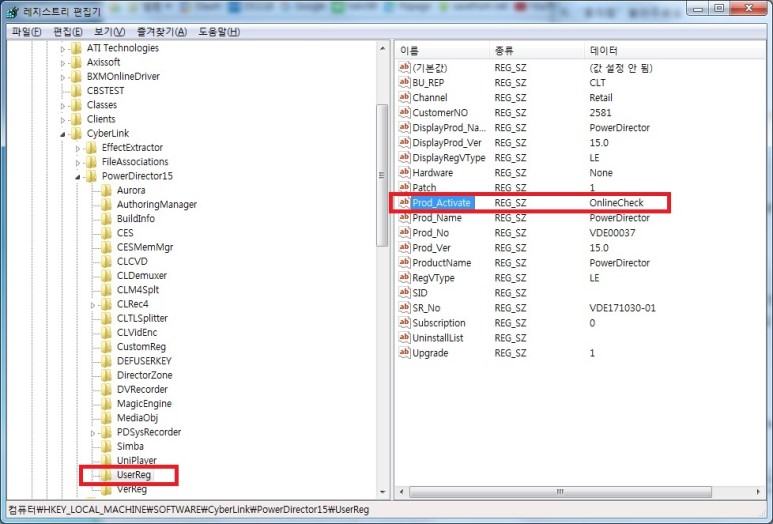Expand the FileAssociations key
The height and width of the screenshot is (524, 773).
[x=77, y=163]
